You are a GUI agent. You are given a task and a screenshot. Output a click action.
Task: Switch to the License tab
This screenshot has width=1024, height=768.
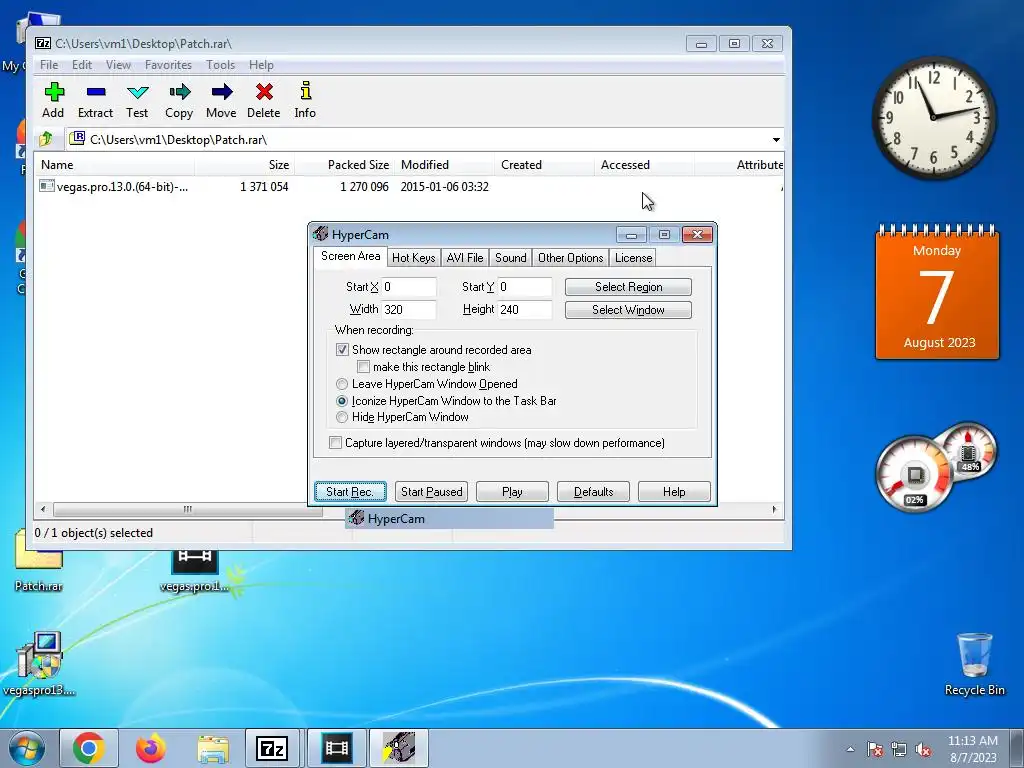click(633, 258)
